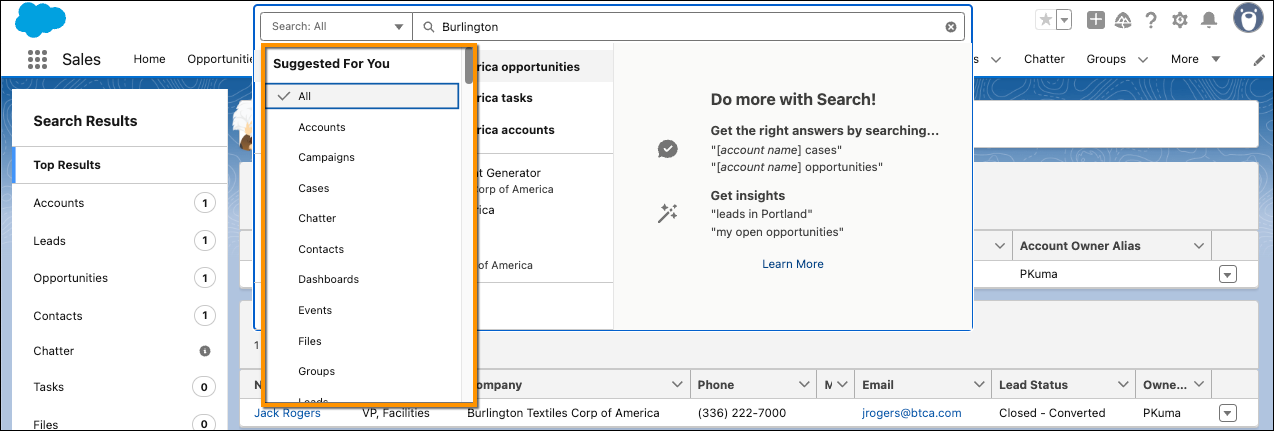Screen dimensions: 1274x431
Task: Click the pencil icon to edit navigation
Action: pos(1258,60)
